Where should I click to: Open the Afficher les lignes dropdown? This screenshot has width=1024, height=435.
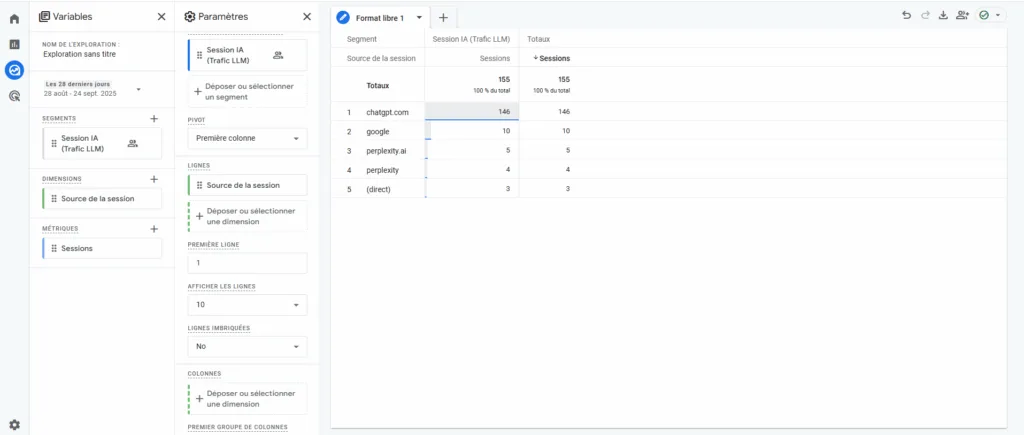pyautogui.click(x=247, y=304)
